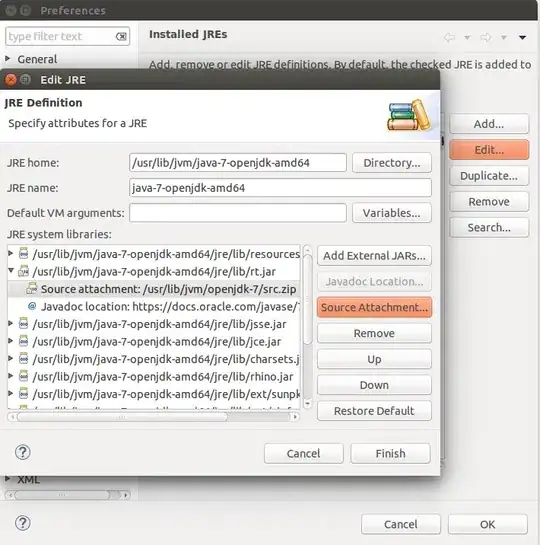Image resolution: width=540 pixels, height=545 pixels.
Task: Click the rt.jar library icon
Action: 23,271
